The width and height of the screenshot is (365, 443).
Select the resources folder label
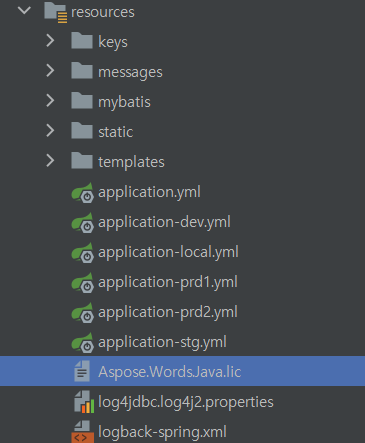pos(103,12)
